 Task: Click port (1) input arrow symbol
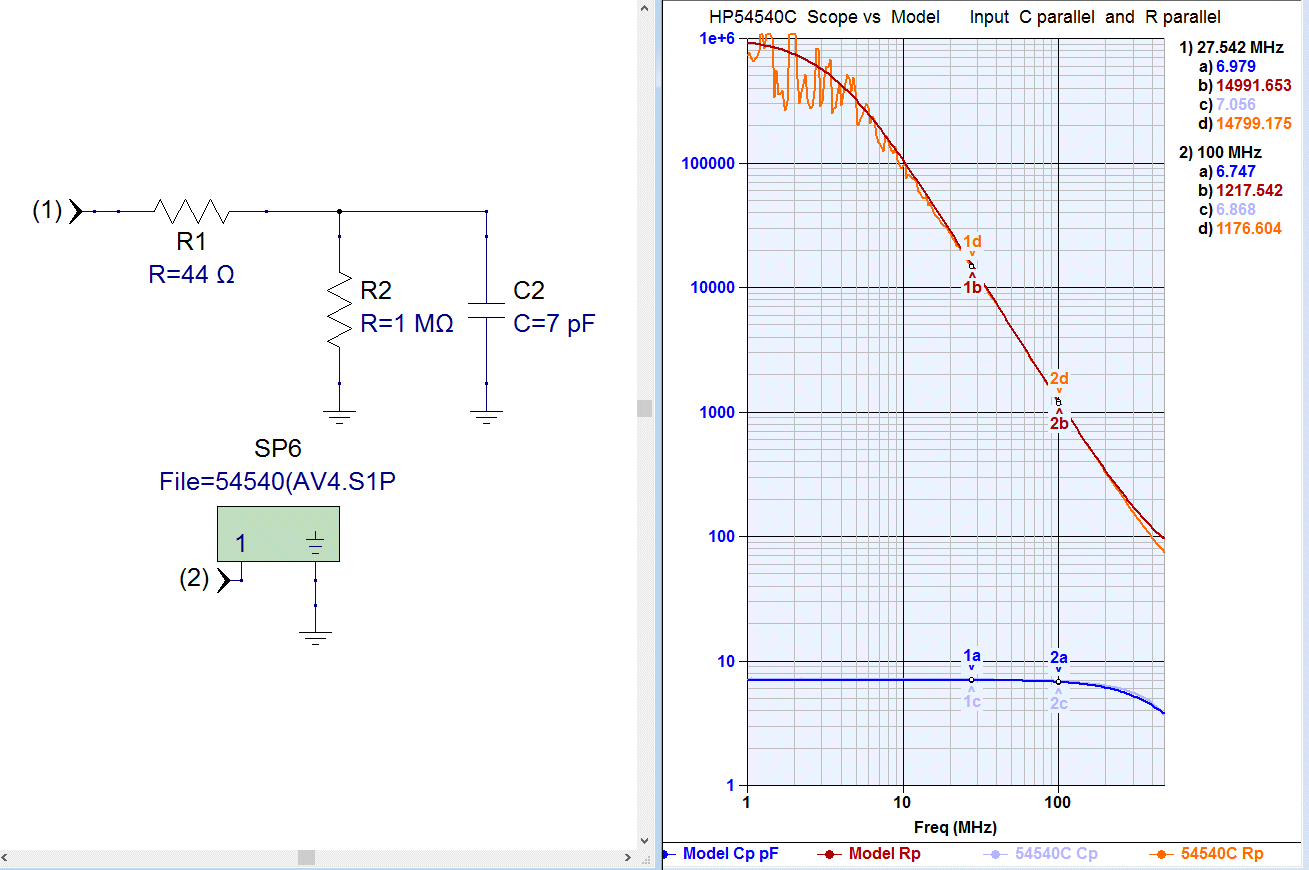coord(75,211)
